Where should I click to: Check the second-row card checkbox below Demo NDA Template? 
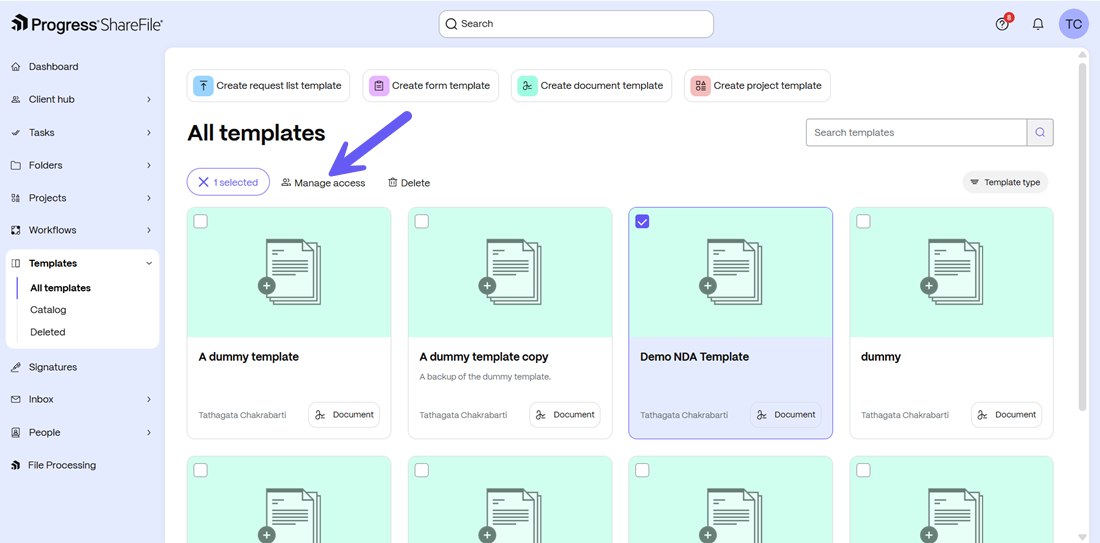tap(642, 470)
